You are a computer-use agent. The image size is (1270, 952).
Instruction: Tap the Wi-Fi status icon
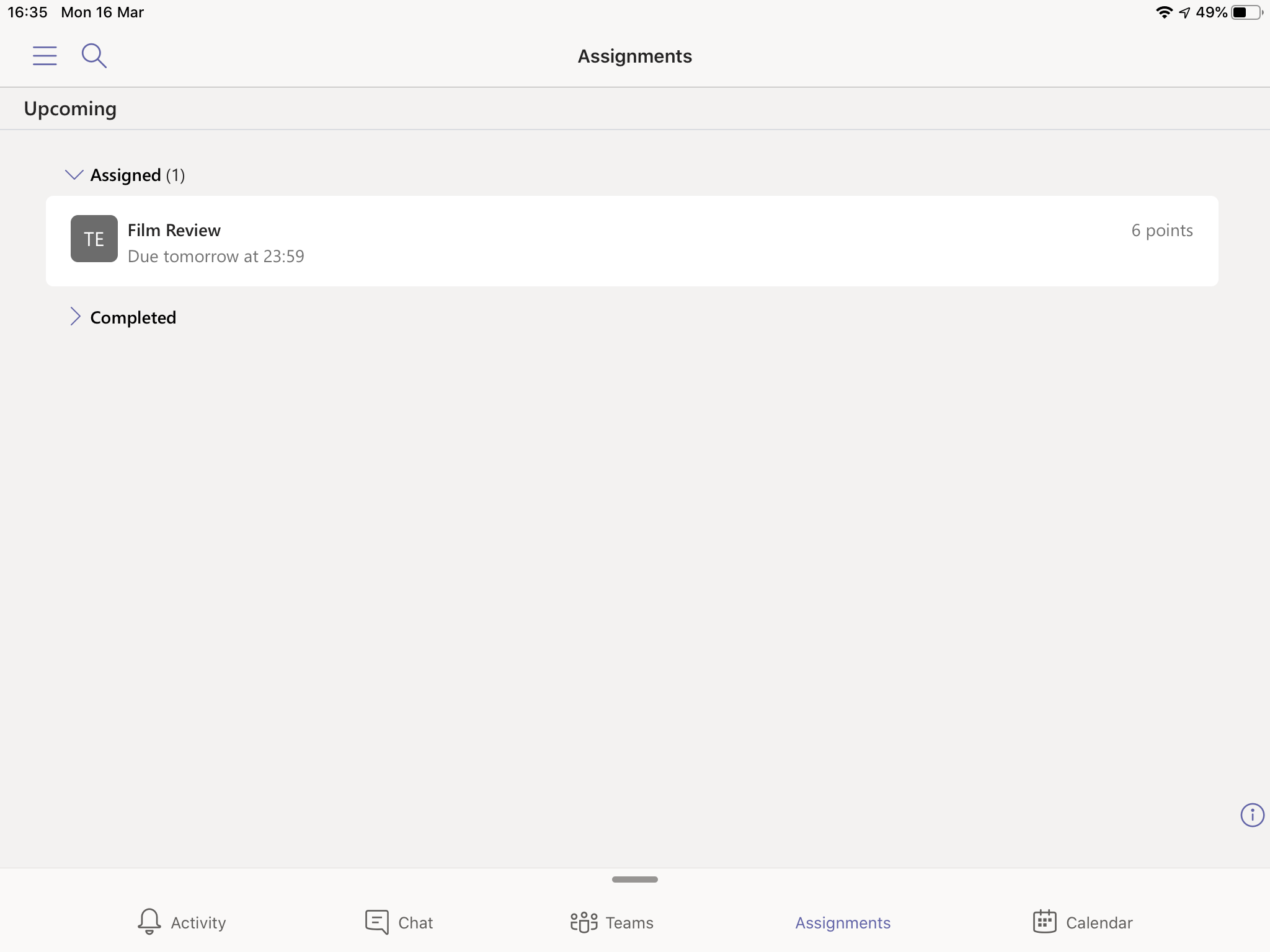pos(1164,12)
